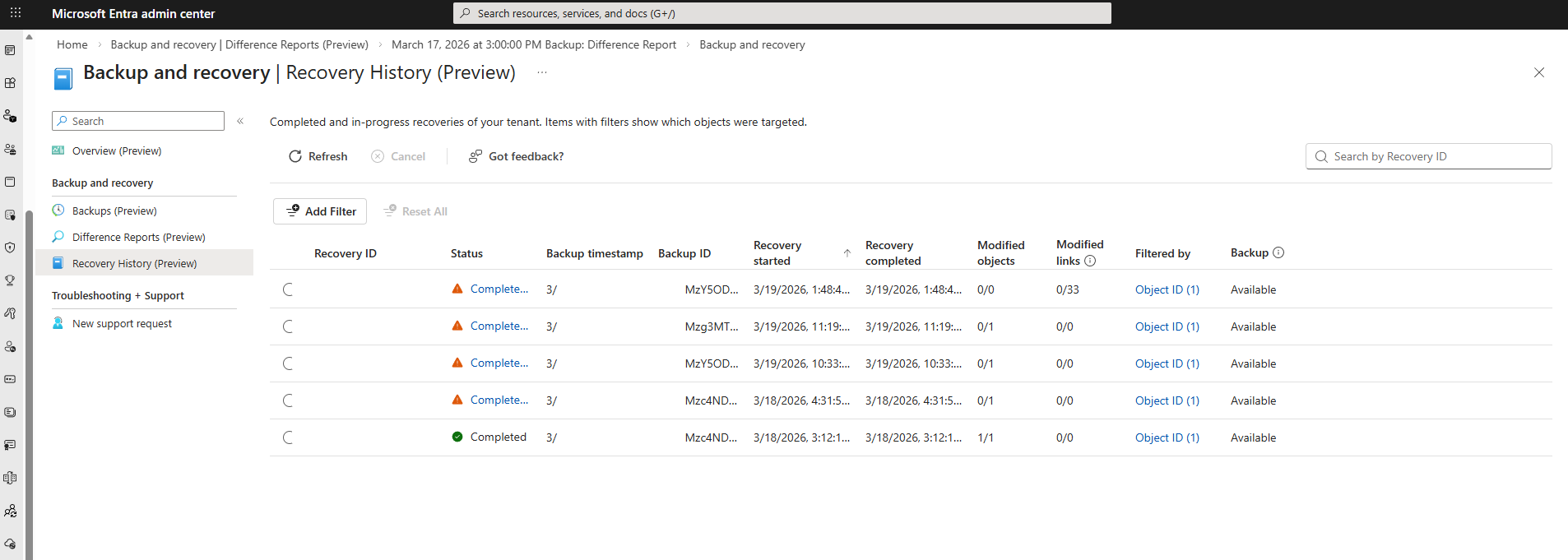
Task: Open the March 17, 2026 Difference Report breadcrumb
Action: coord(534,44)
